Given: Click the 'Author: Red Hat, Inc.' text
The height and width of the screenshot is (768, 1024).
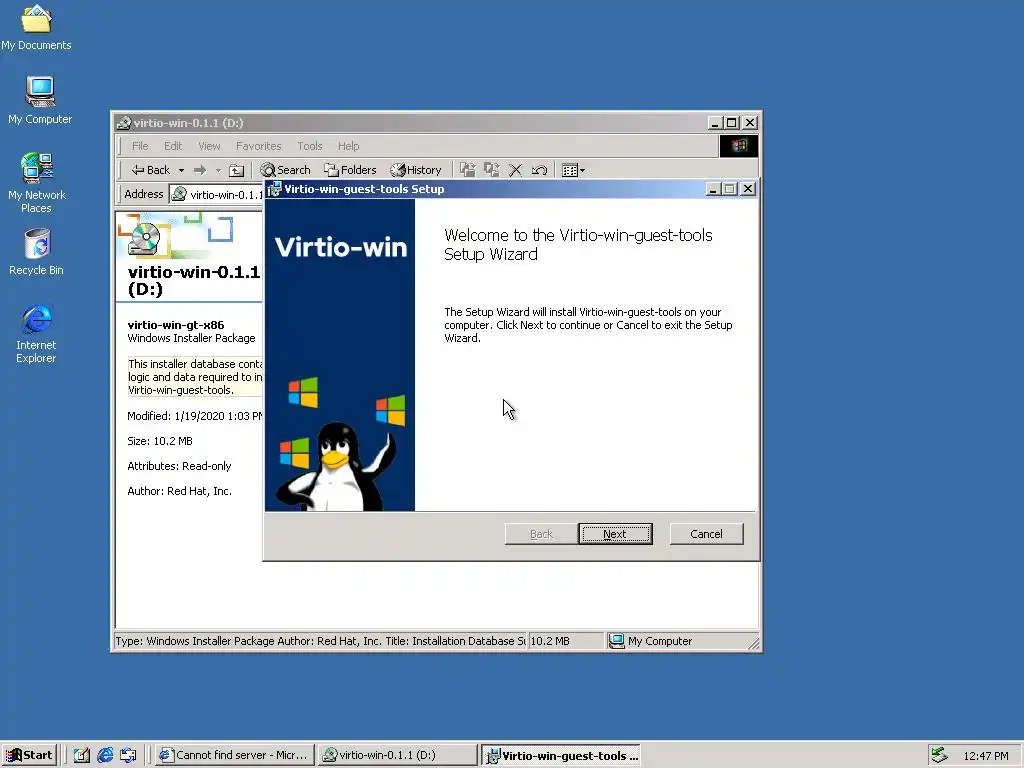Looking at the screenshot, I should click(180, 490).
